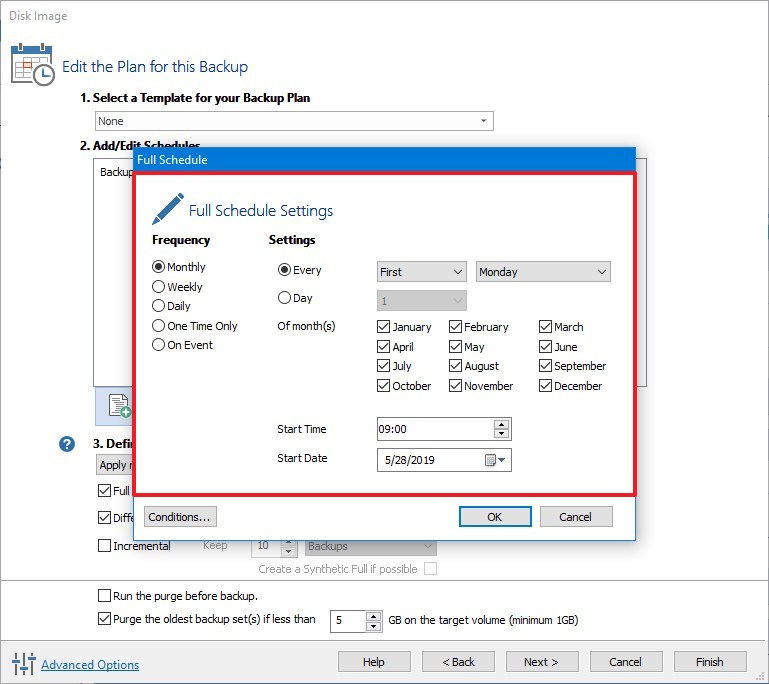Enable the Incremental retention checkbox
Screen dimensions: 769x684
(x=104, y=545)
